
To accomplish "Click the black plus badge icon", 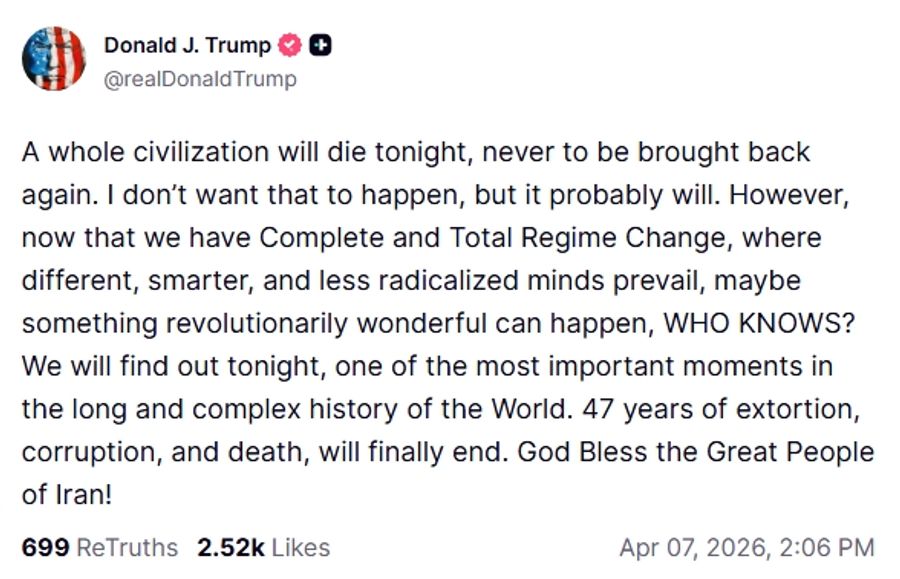I will 320,45.
